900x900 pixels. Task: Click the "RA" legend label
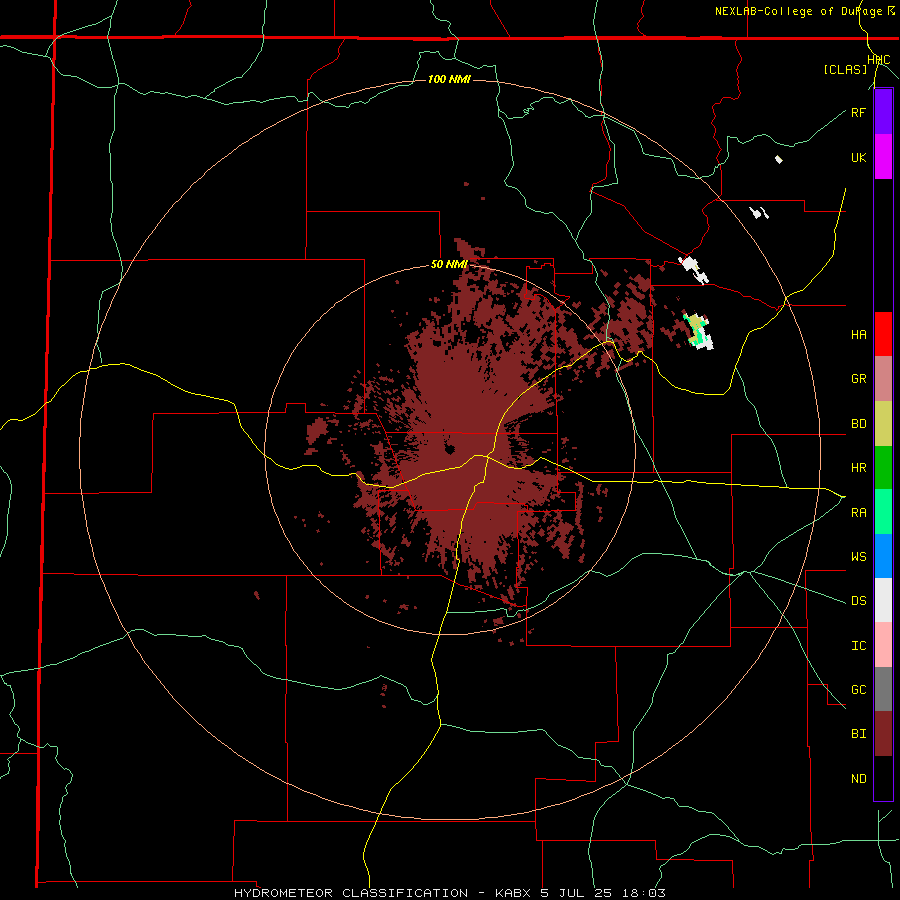[x=858, y=513]
